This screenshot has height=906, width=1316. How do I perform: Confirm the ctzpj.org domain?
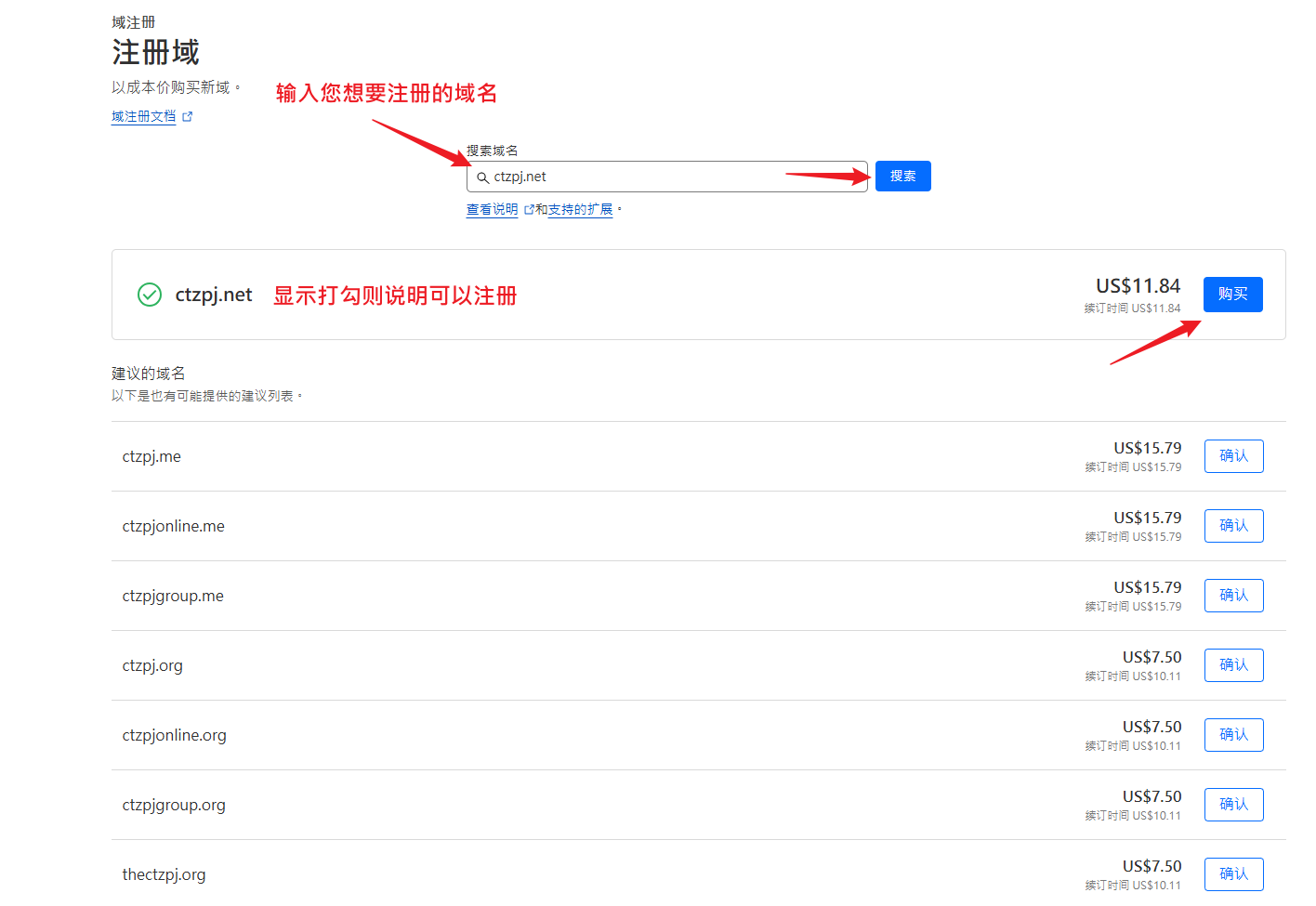click(x=1233, y=665)
